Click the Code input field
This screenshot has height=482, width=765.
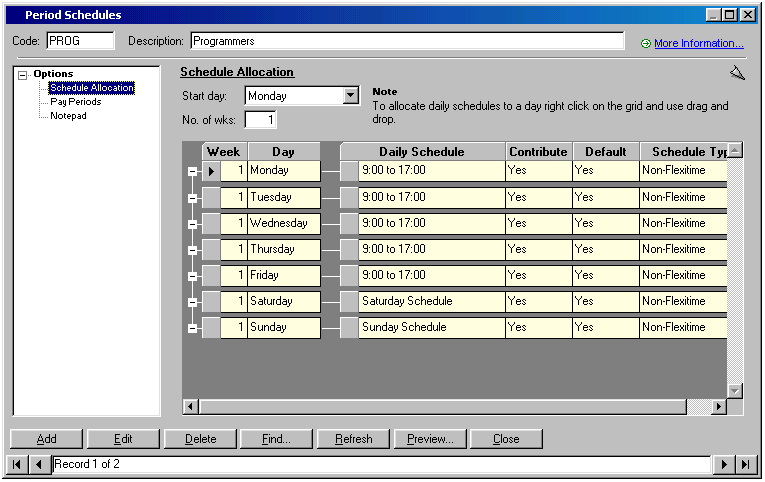pyautogui.click(x=81, y=40)
